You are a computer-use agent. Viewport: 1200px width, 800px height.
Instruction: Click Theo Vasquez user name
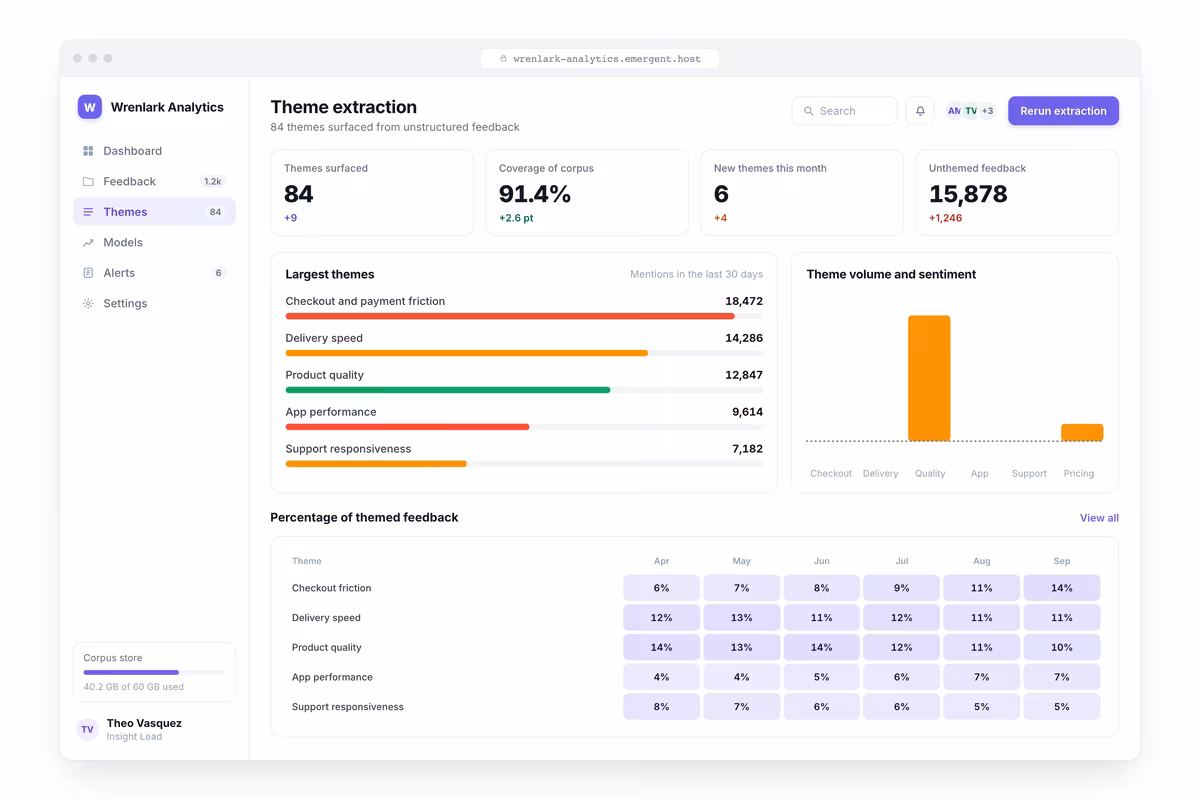point(144,723)
